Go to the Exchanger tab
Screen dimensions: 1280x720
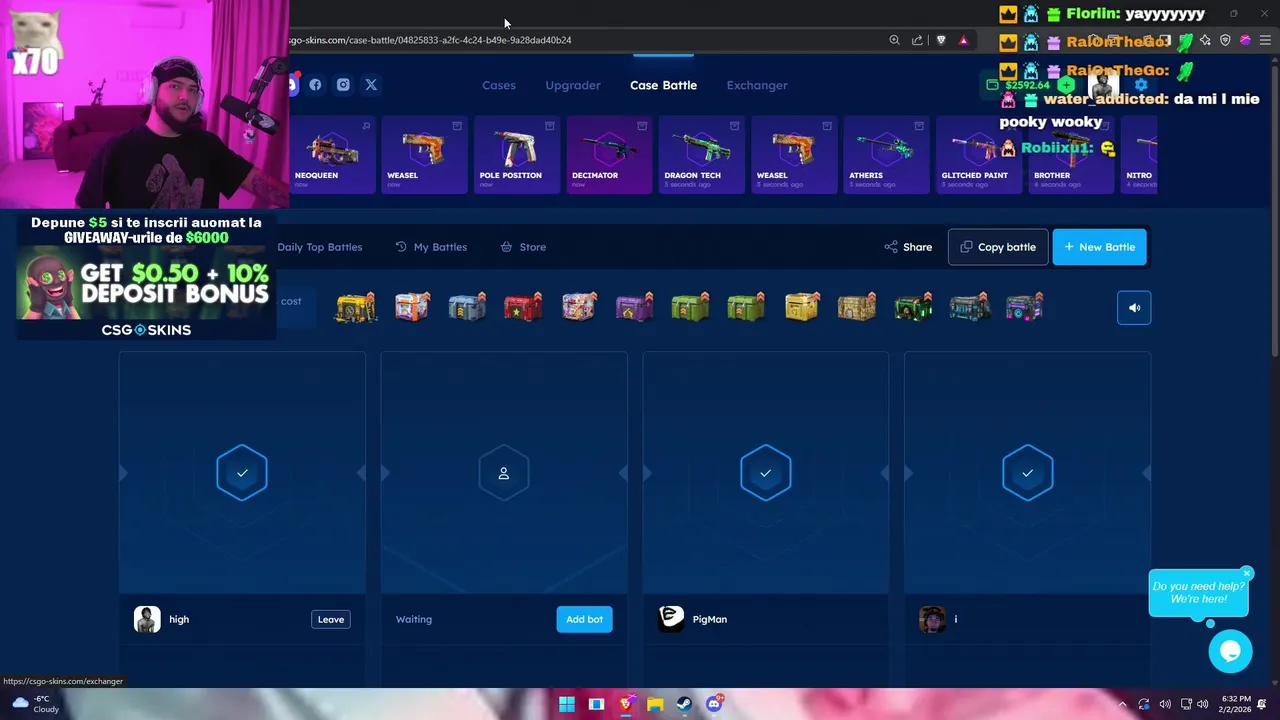[757, 85]
